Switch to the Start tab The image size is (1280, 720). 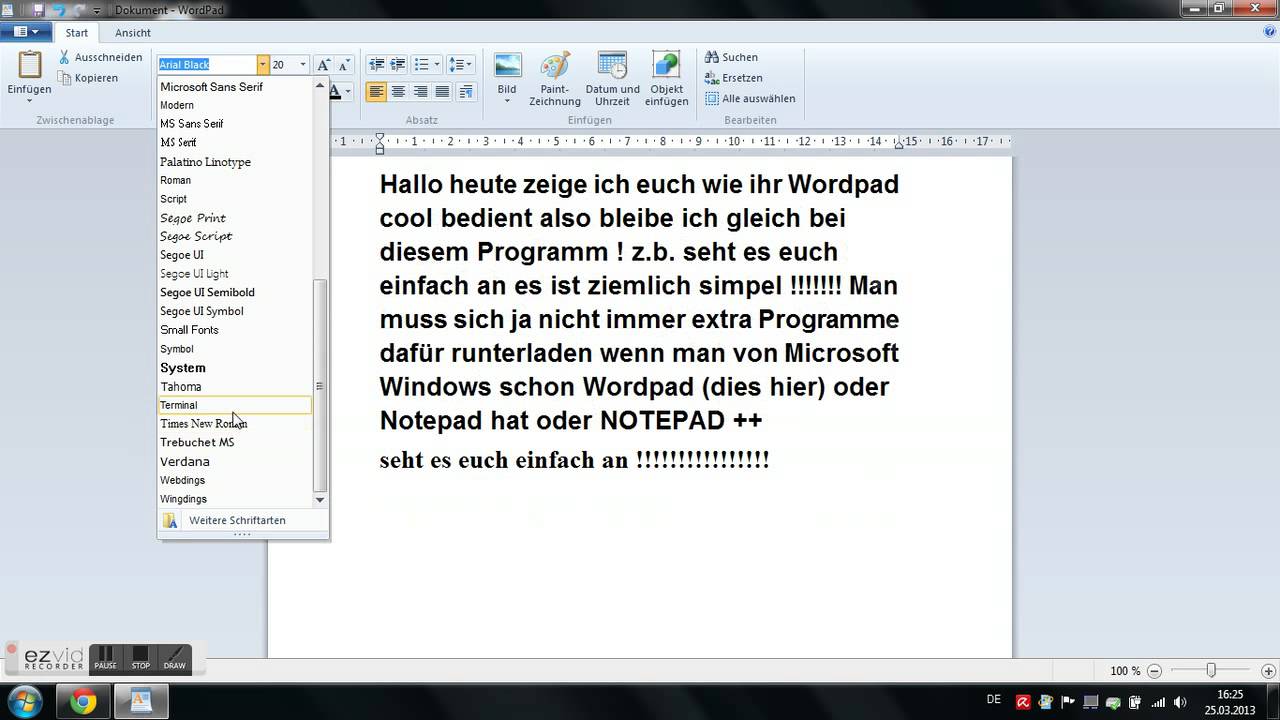pyautogui.click(x=77, y=33)
